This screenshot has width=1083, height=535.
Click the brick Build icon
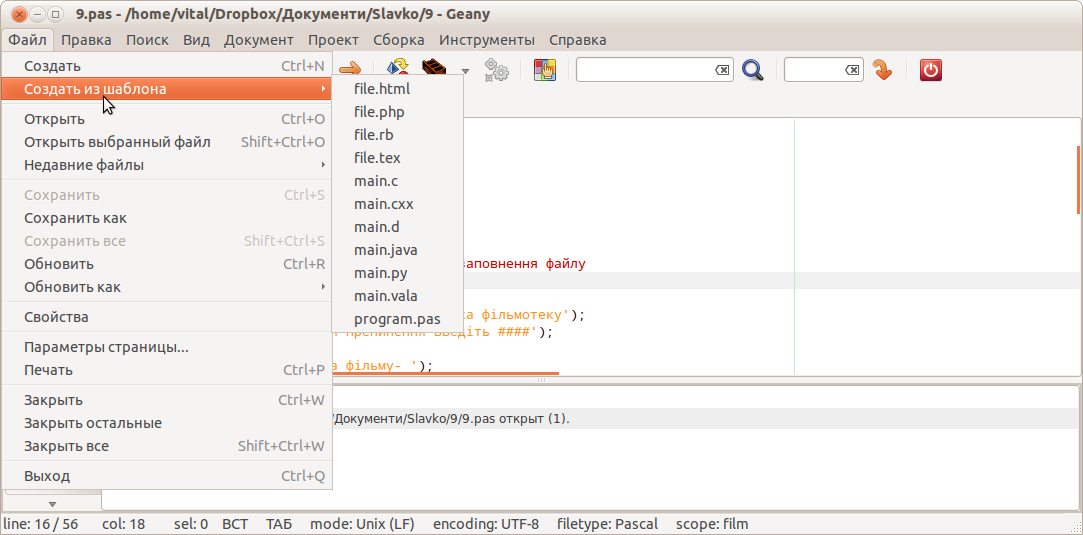pos(434,69)
